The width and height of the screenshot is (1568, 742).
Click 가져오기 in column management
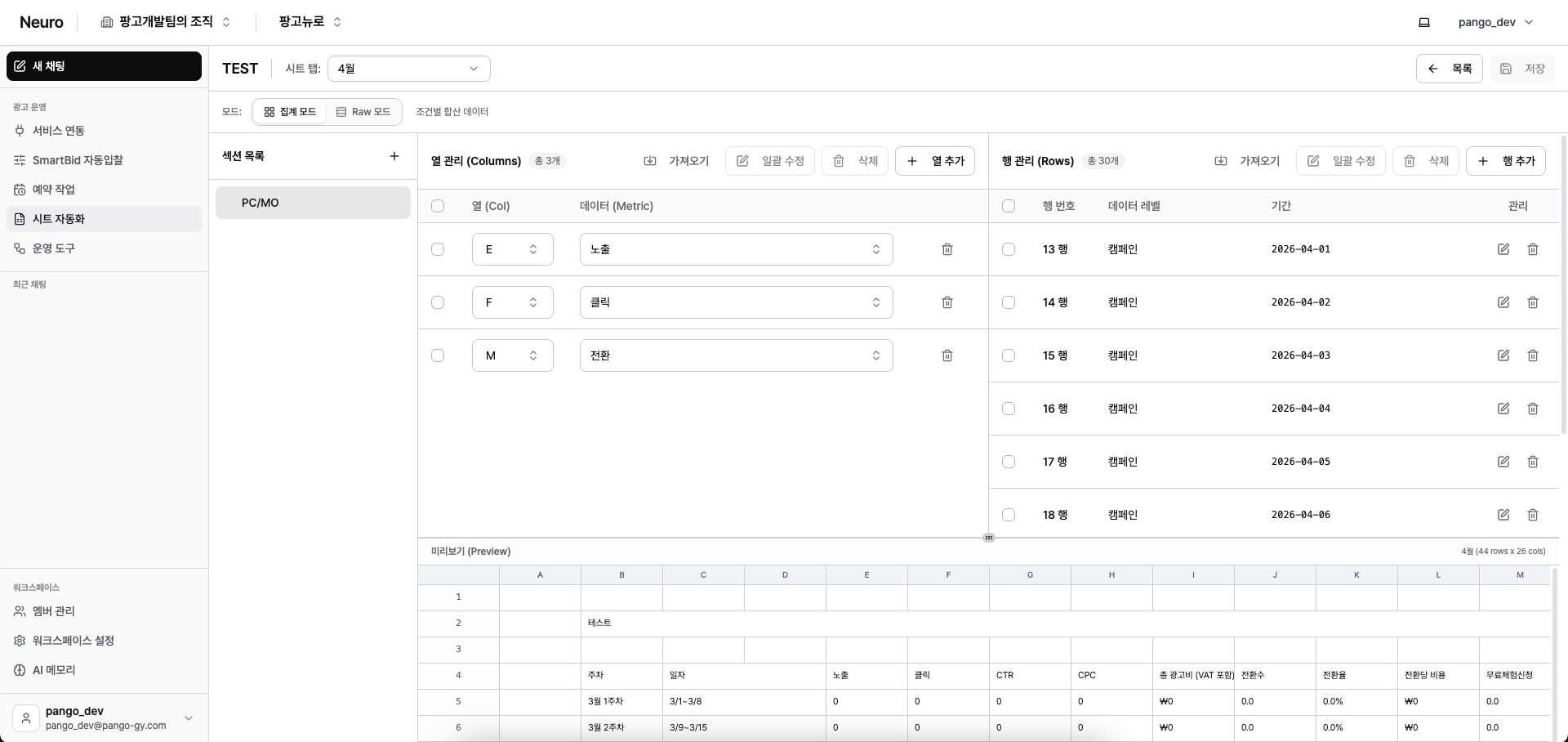click(676, 161)
